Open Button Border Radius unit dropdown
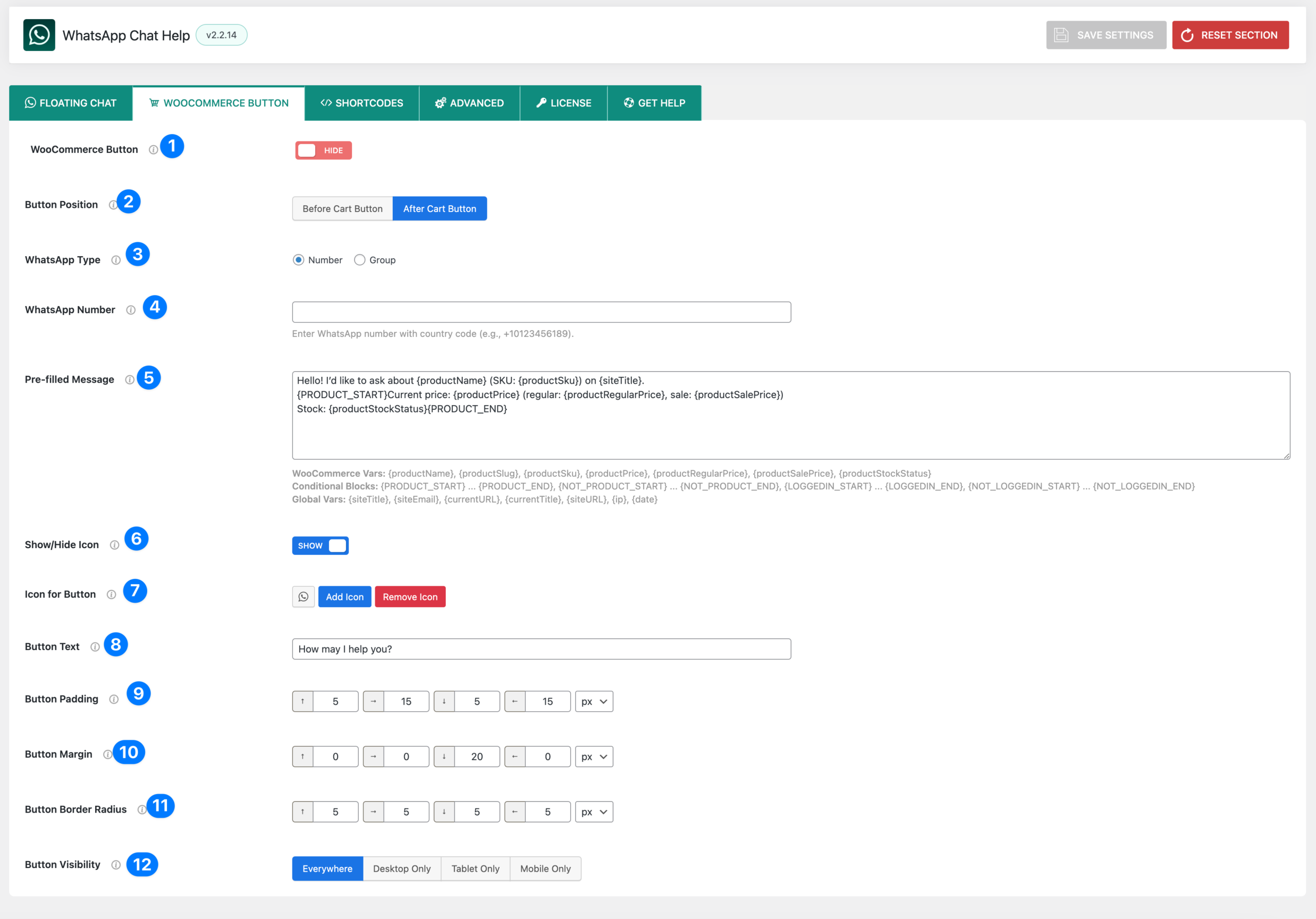The width and height of the screenshot is (1316, 919). click(x=594, y=812)
